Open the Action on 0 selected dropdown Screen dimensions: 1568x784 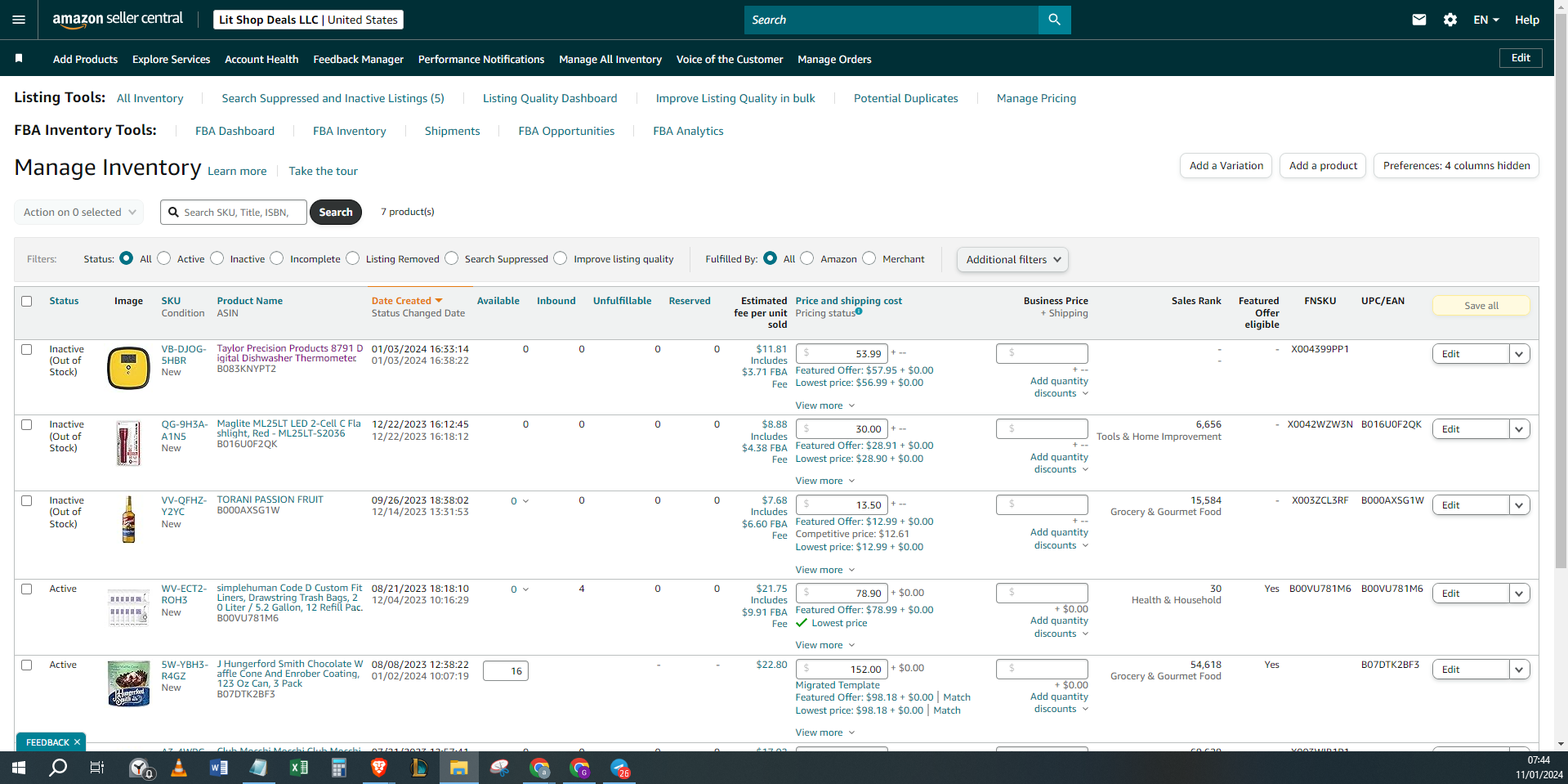pos(79,212)
